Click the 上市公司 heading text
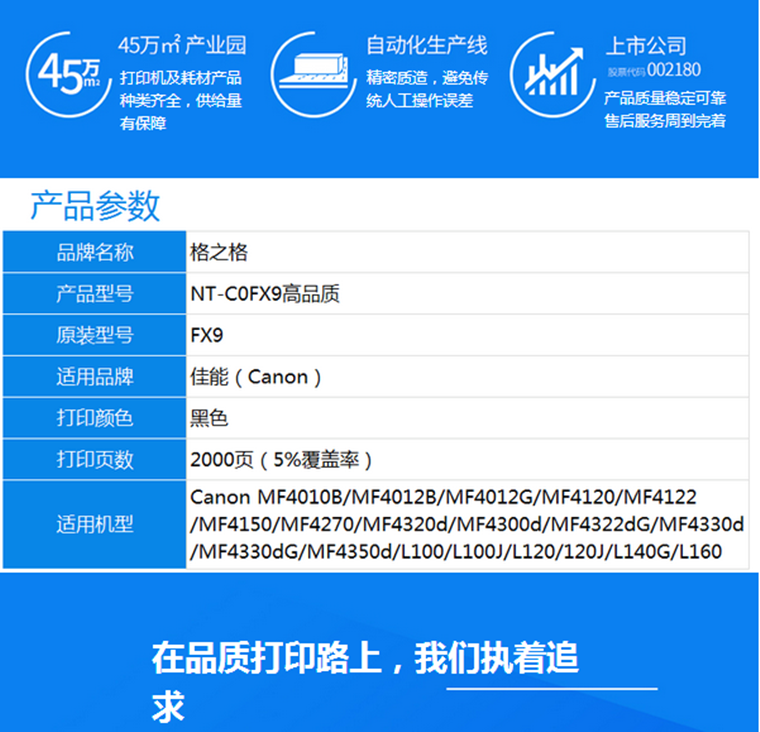 point(646,46)
